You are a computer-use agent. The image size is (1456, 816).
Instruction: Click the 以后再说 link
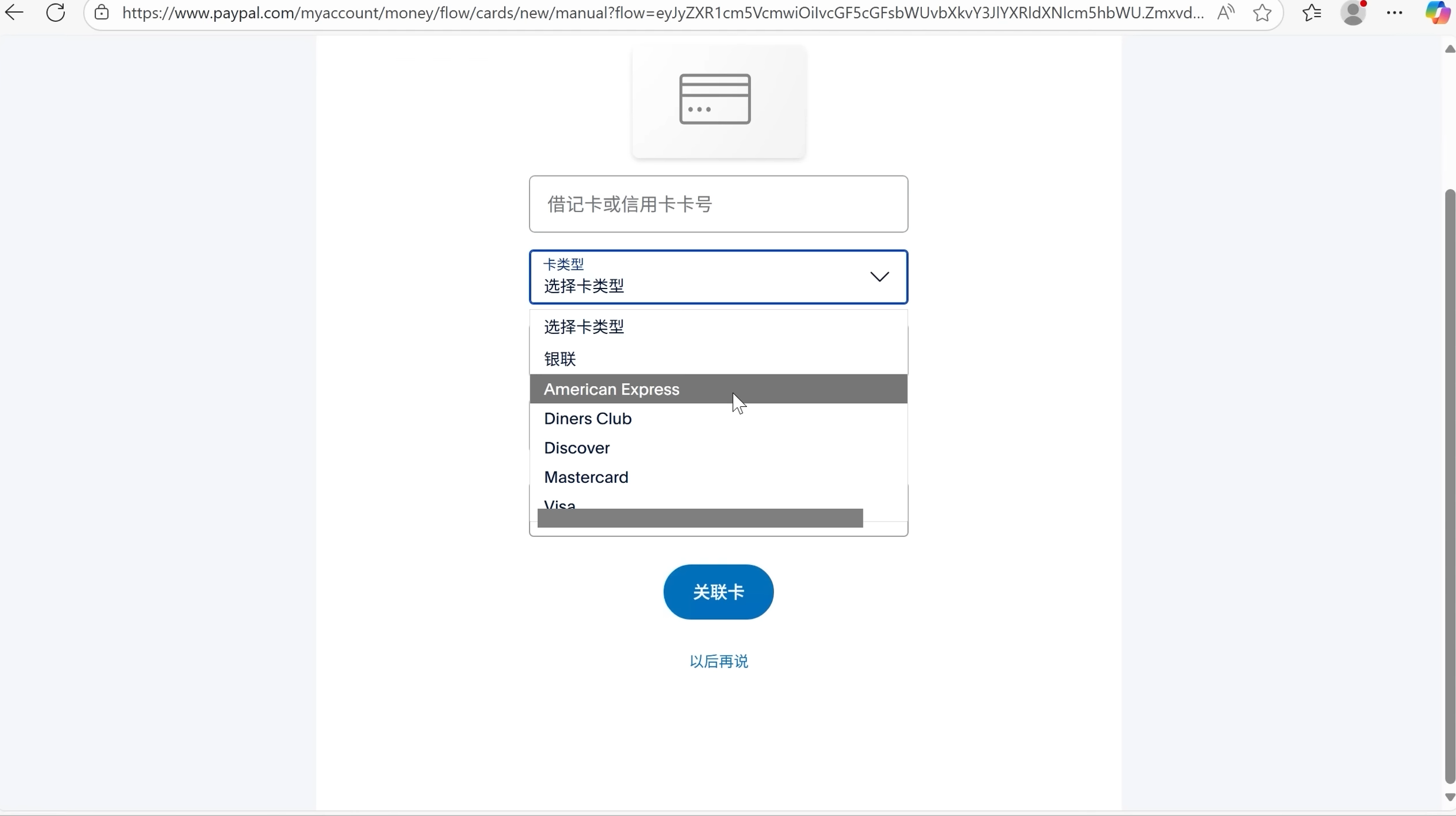[719, 661]
